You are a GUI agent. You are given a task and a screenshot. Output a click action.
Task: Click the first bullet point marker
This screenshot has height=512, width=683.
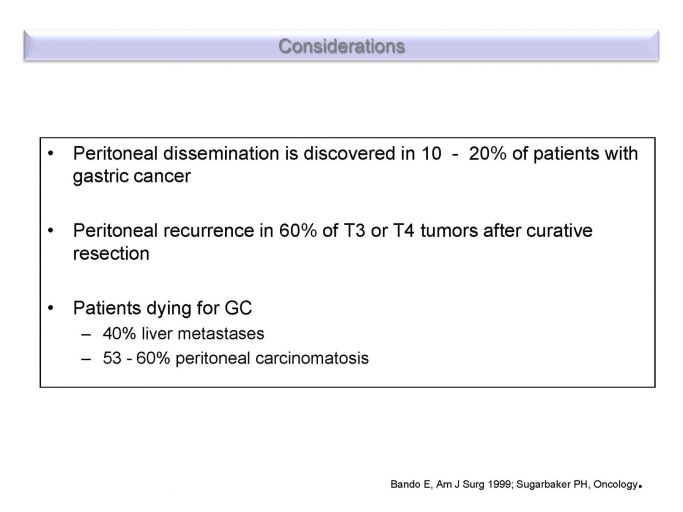(51, 154)
